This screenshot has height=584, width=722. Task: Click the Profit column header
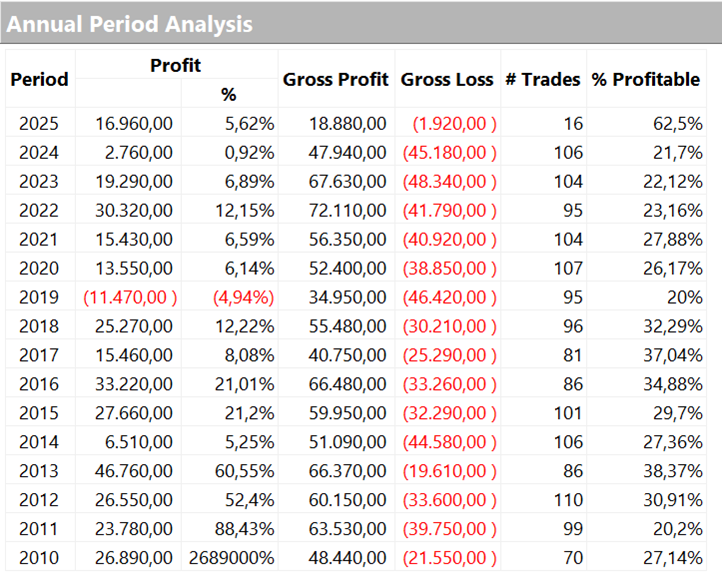176,66
